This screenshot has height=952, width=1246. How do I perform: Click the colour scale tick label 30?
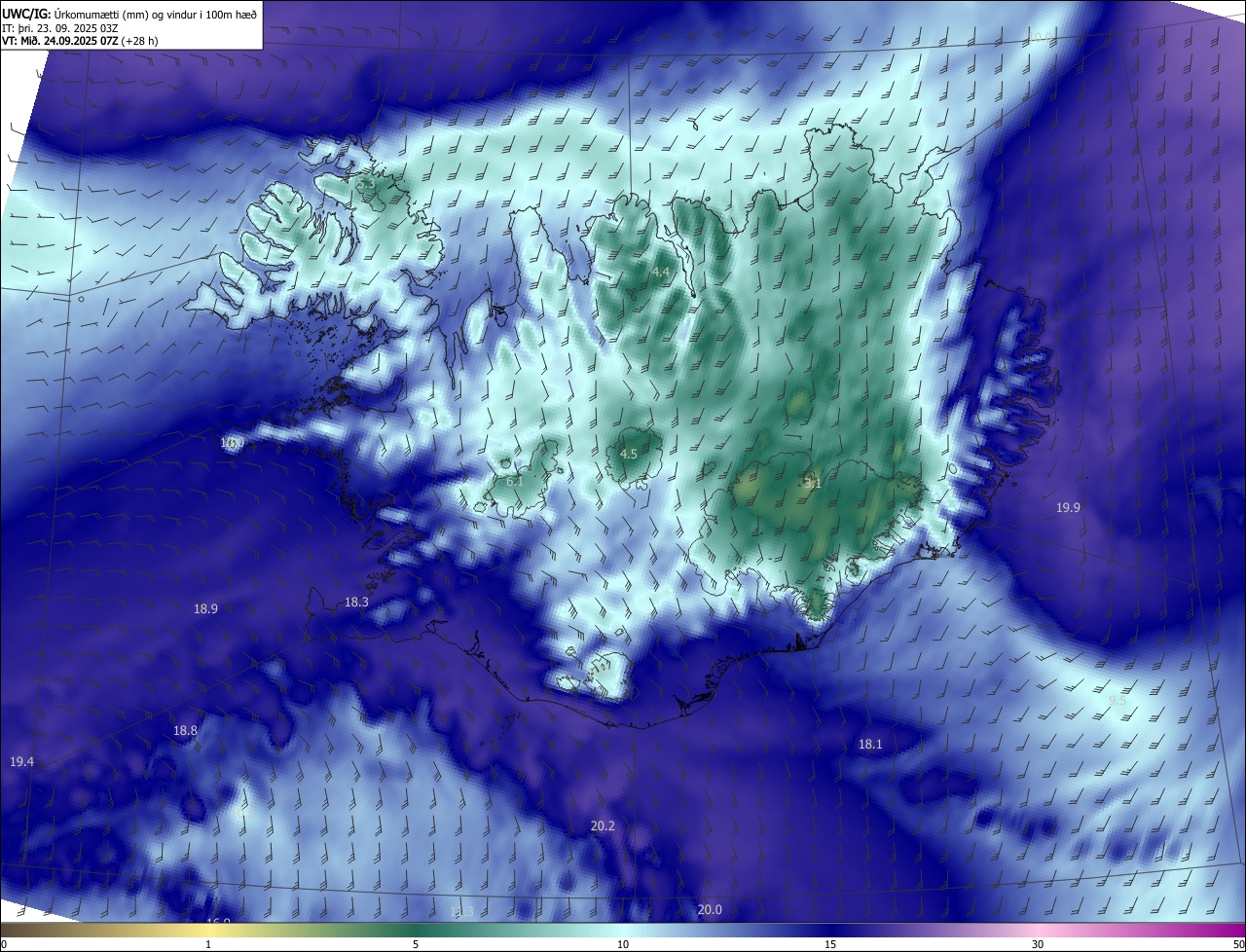coord(1038,944)
